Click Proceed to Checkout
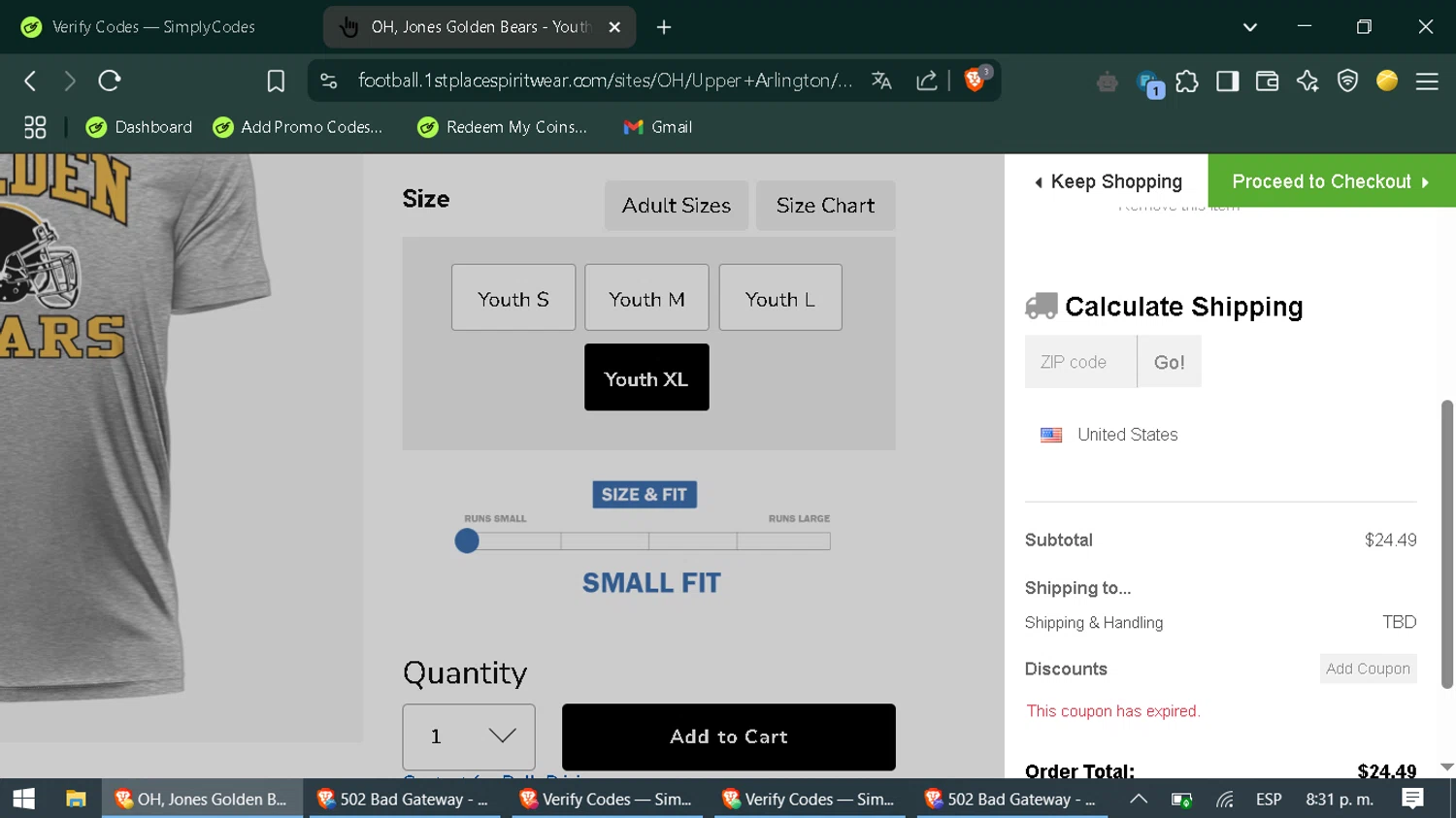The height and width of the screenshot is (818, 1456). (x=1332, y=181)
